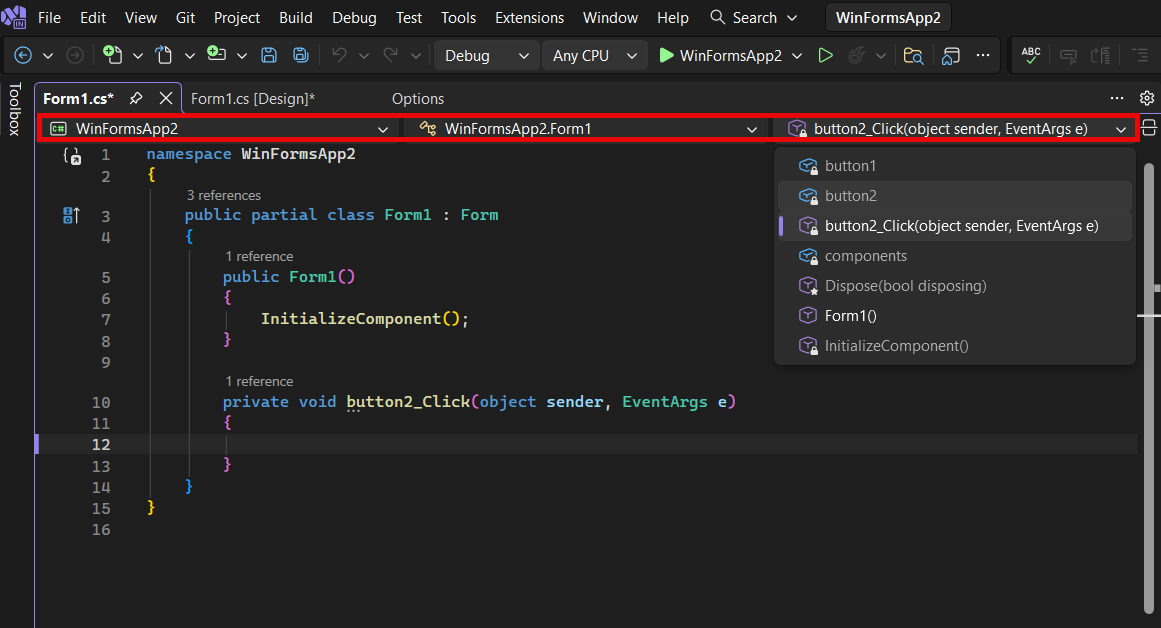The height and width of the screenshot is (628, 1161).
Task: Click the Save All icon
Action: 300,55
